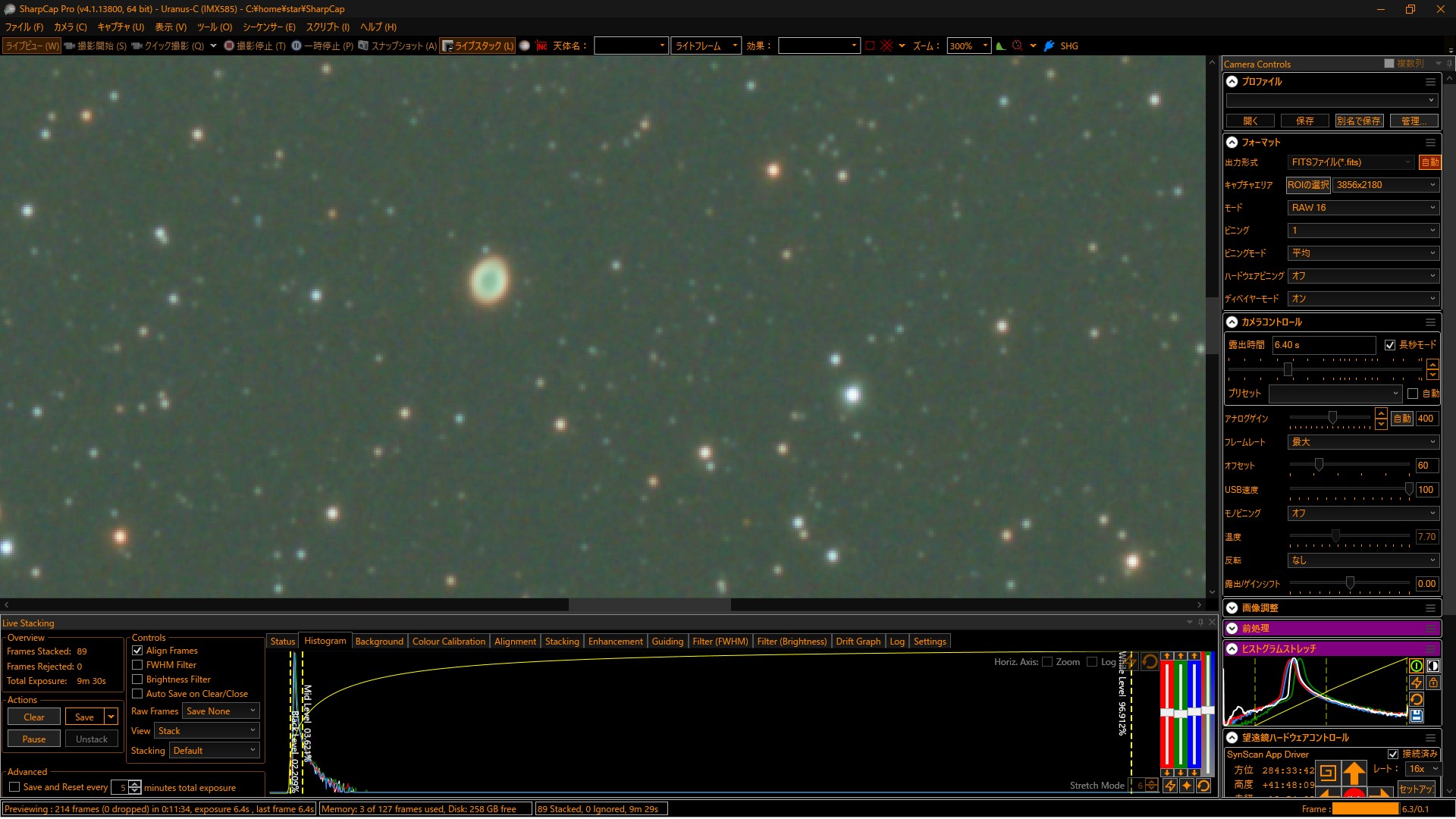Open the ツール (O) menu
Viewport: 1456px width, 819px height.
coord(214,27)
